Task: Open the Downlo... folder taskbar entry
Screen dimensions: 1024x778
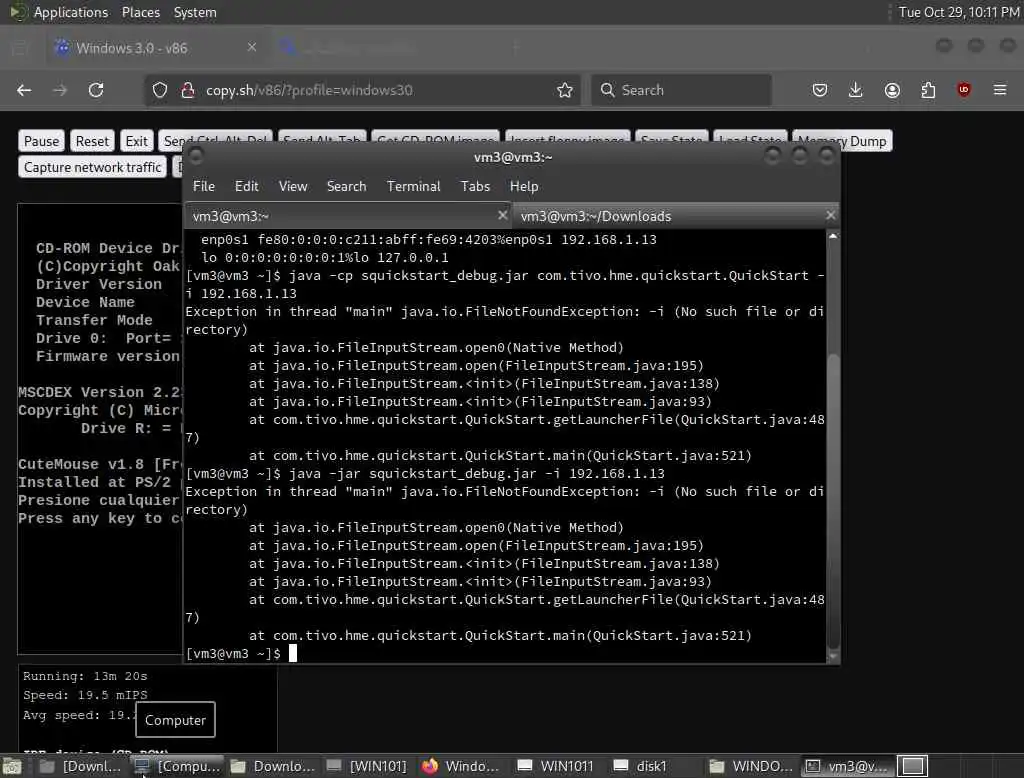Action: 273,766
